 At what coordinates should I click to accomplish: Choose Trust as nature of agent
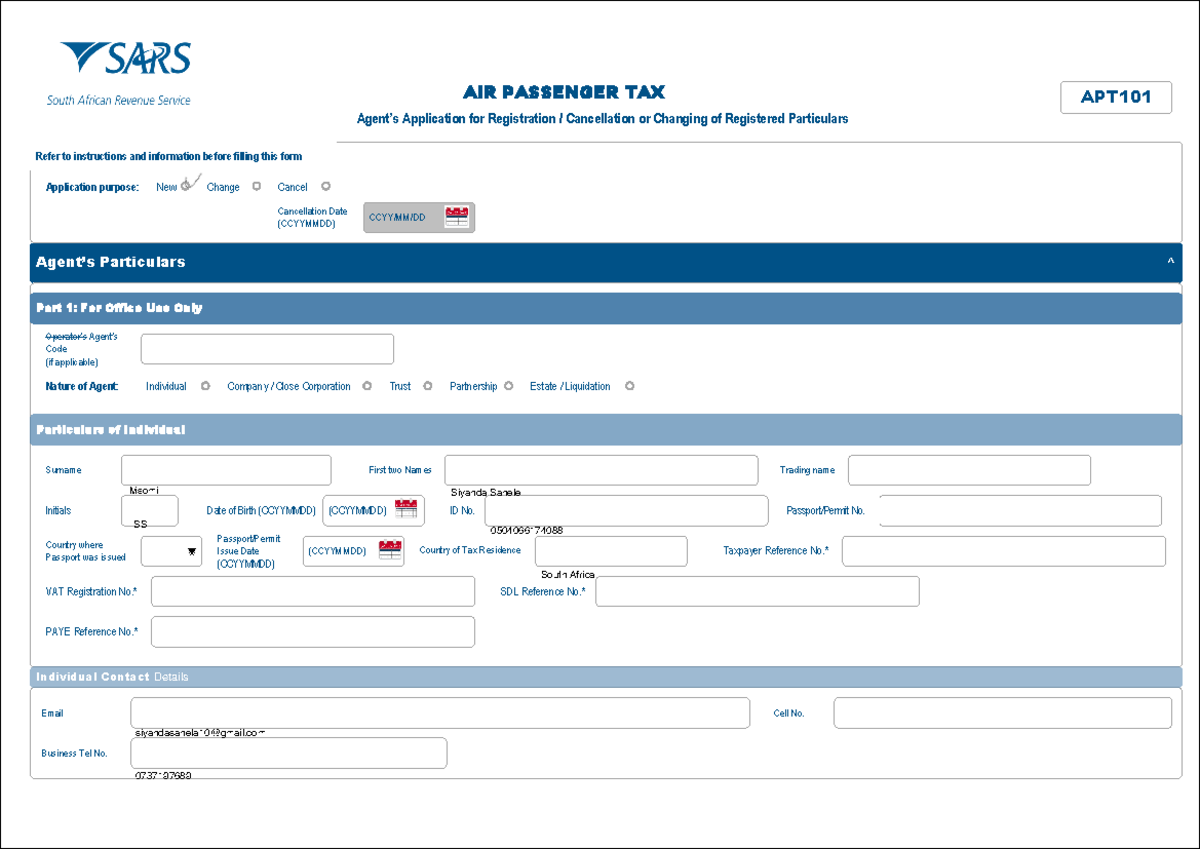click(x=428, y=386)
